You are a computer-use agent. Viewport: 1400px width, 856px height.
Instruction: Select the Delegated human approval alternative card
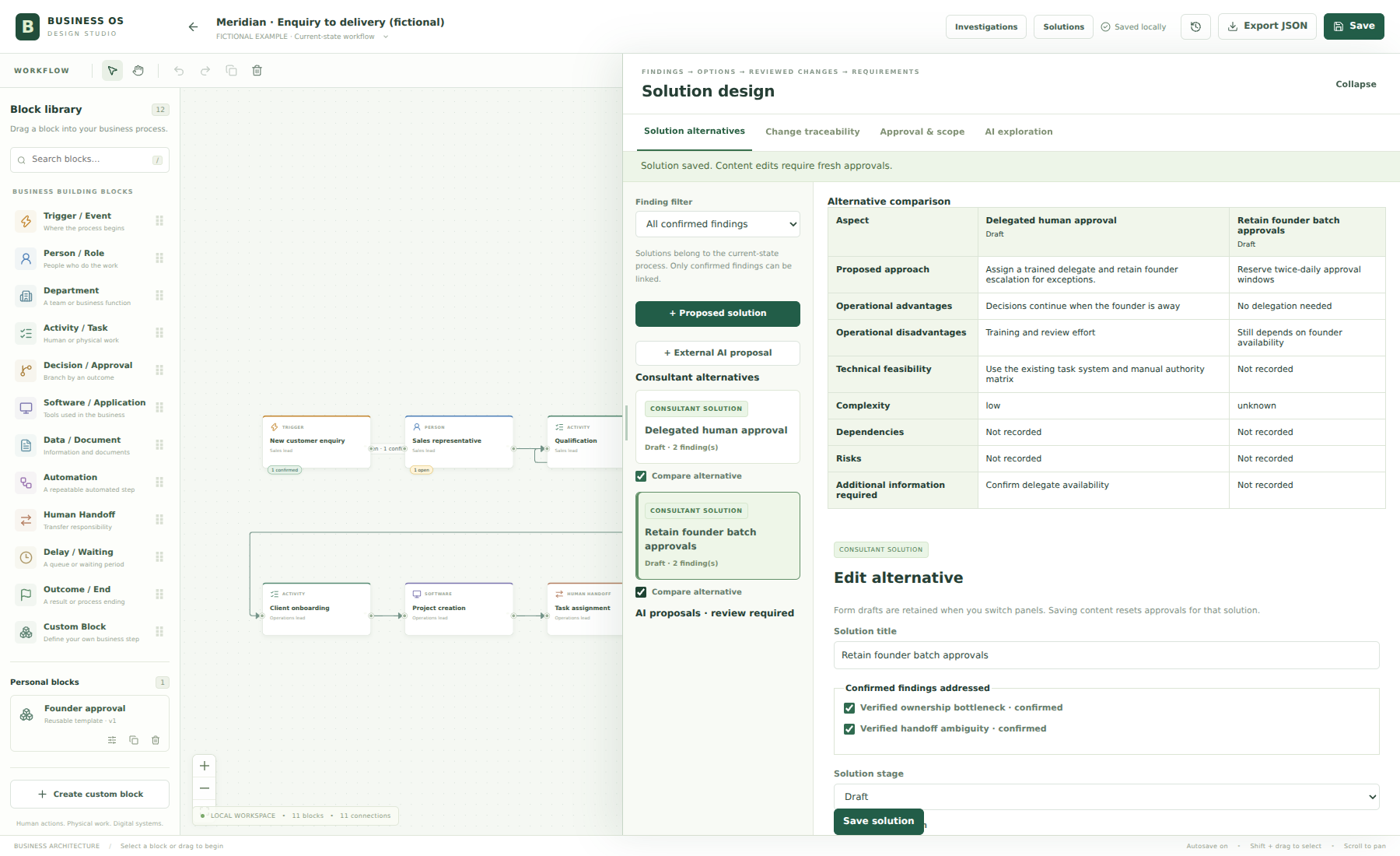click(718, 426)
